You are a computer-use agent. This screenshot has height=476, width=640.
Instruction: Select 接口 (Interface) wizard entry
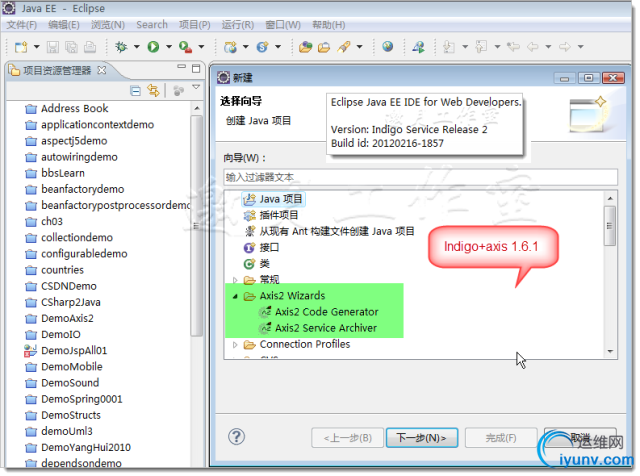pyautogui.click(x=262, y=247)
